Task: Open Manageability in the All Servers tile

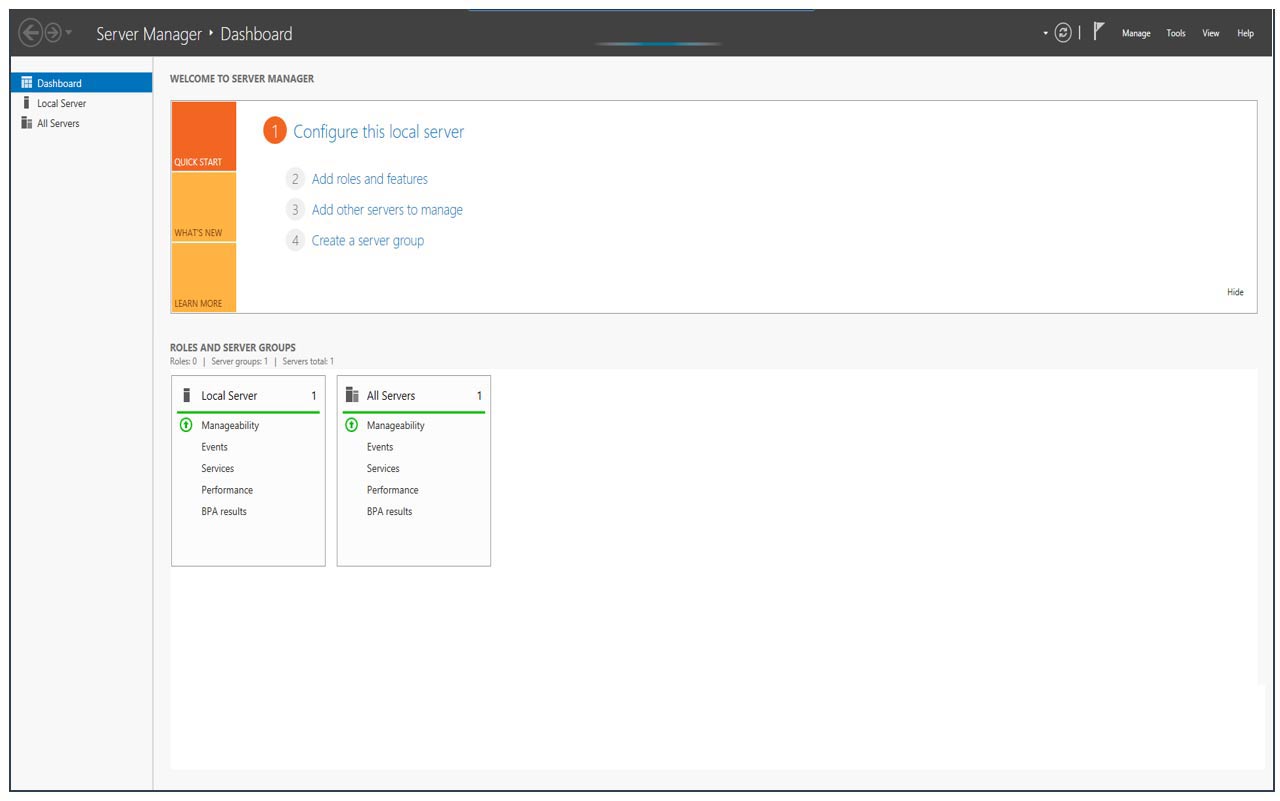Action: (396, 426)
